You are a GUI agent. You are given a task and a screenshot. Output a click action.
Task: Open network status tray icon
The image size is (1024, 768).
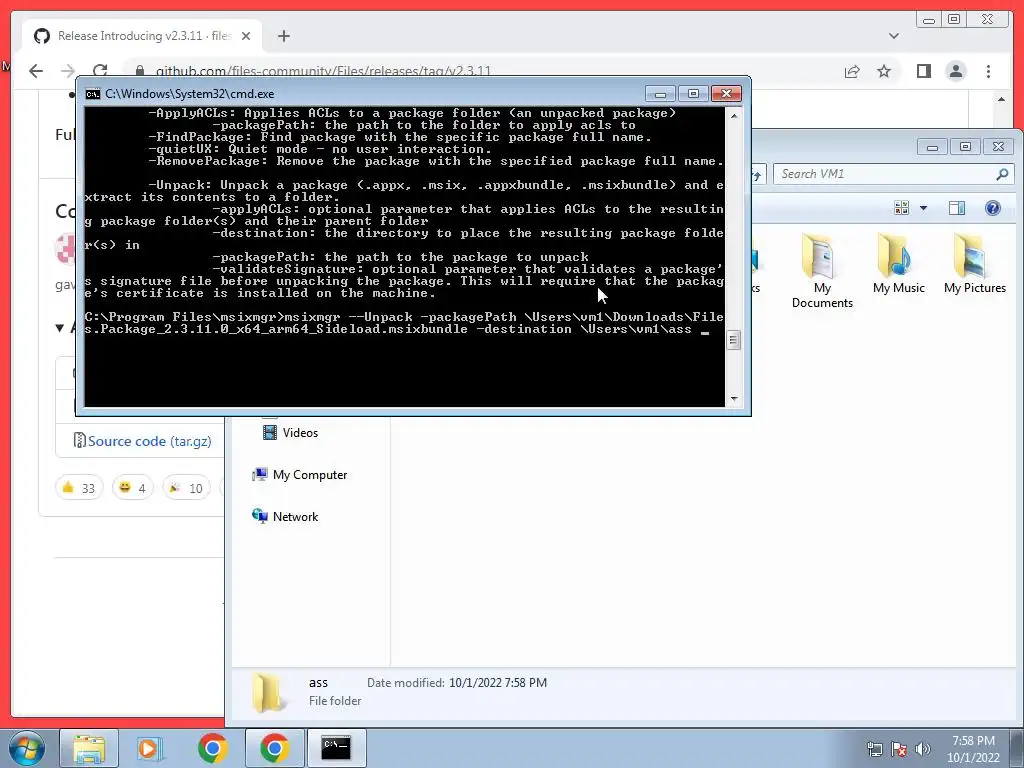coord(874,749)
